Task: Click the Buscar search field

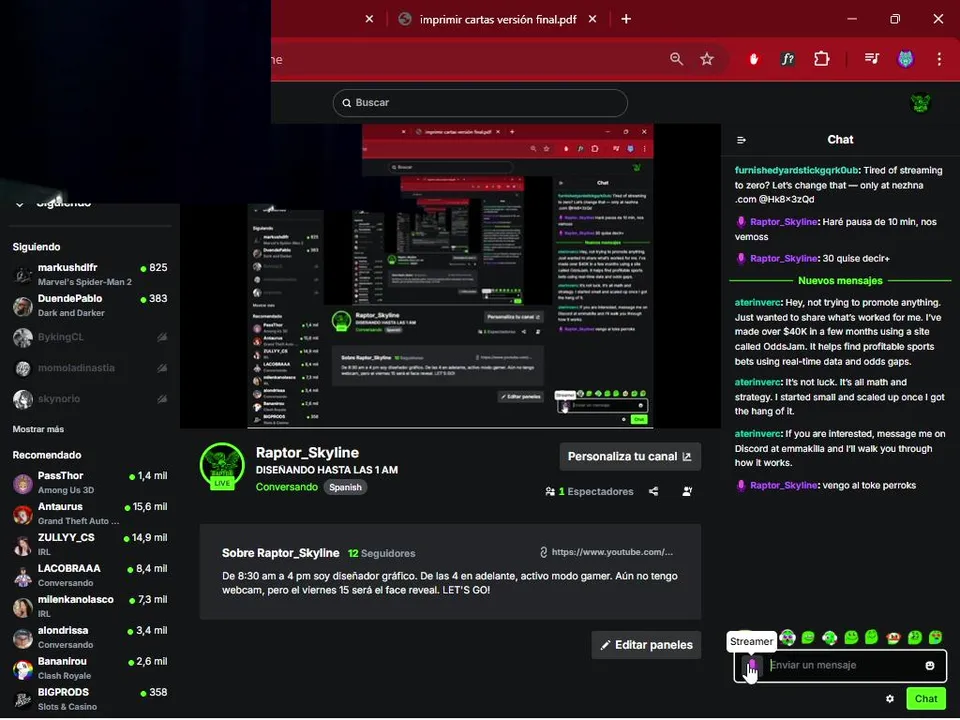Action: tap(480, 103)
